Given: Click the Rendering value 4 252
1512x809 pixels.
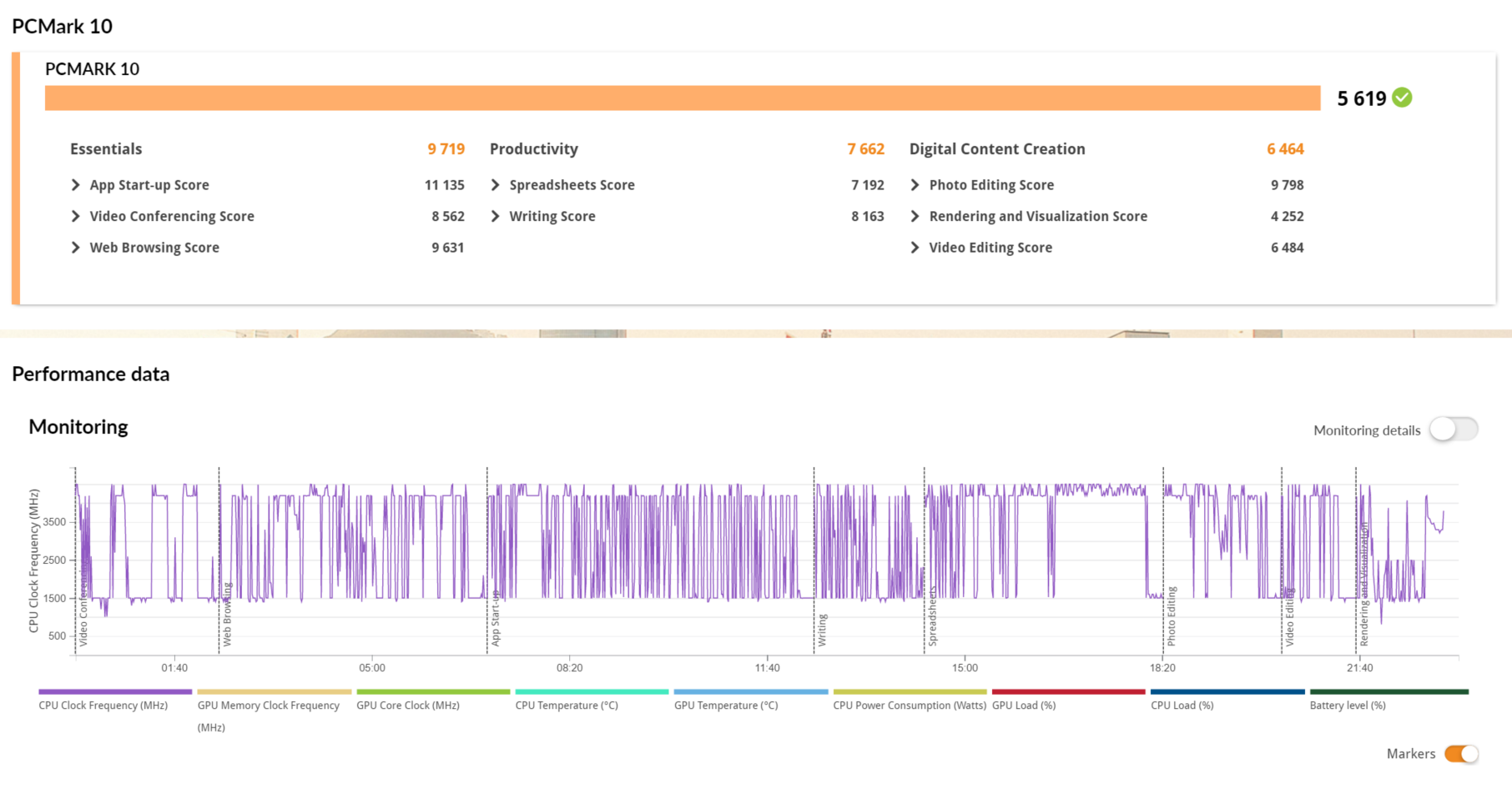Looking at the screenshot, I should coord(1288,216).
